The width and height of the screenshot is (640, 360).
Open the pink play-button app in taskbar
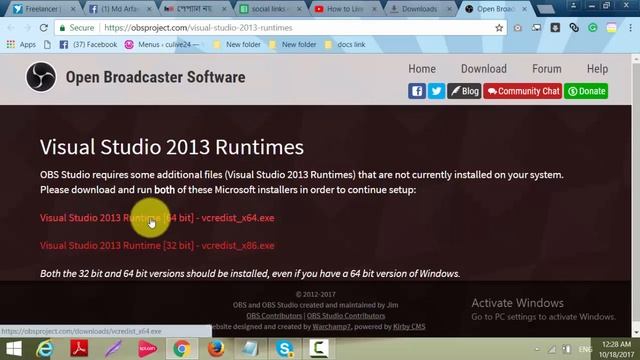(x=147, y=349)
